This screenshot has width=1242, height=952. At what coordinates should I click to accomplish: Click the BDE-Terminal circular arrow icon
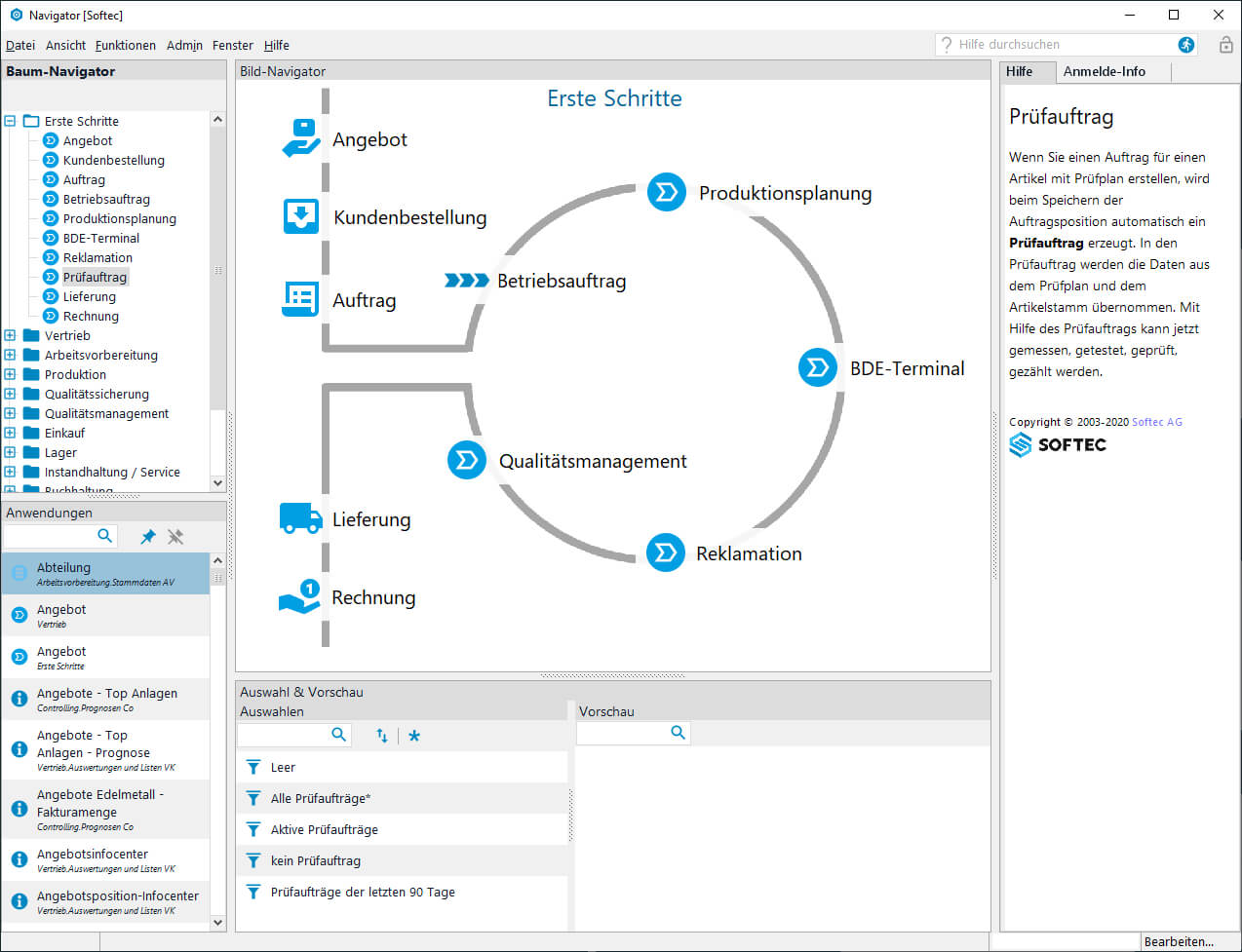pyautogui.click(x=817, y=367)
